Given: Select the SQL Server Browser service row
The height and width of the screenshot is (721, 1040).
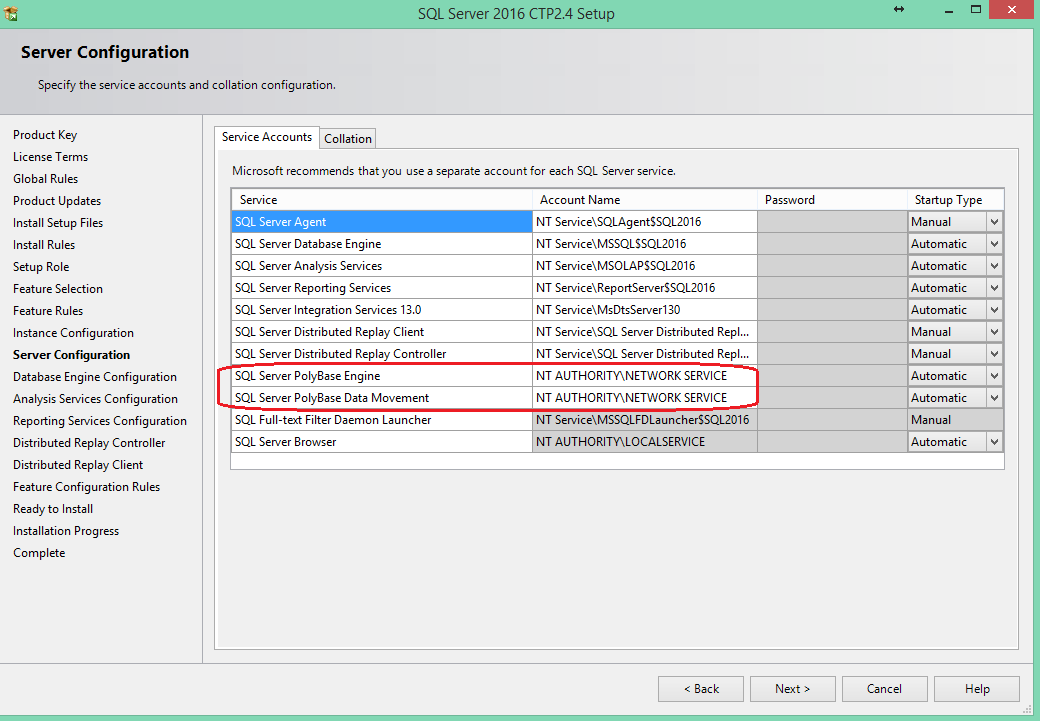Looking at the screenshot, I should click(x=382, y=442).
